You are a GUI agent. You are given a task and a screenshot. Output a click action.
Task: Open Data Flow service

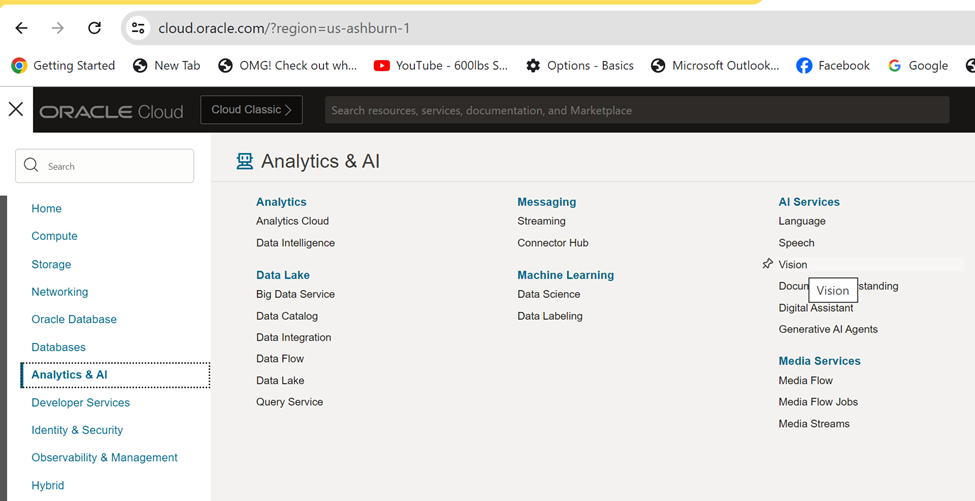click(280, 359)
